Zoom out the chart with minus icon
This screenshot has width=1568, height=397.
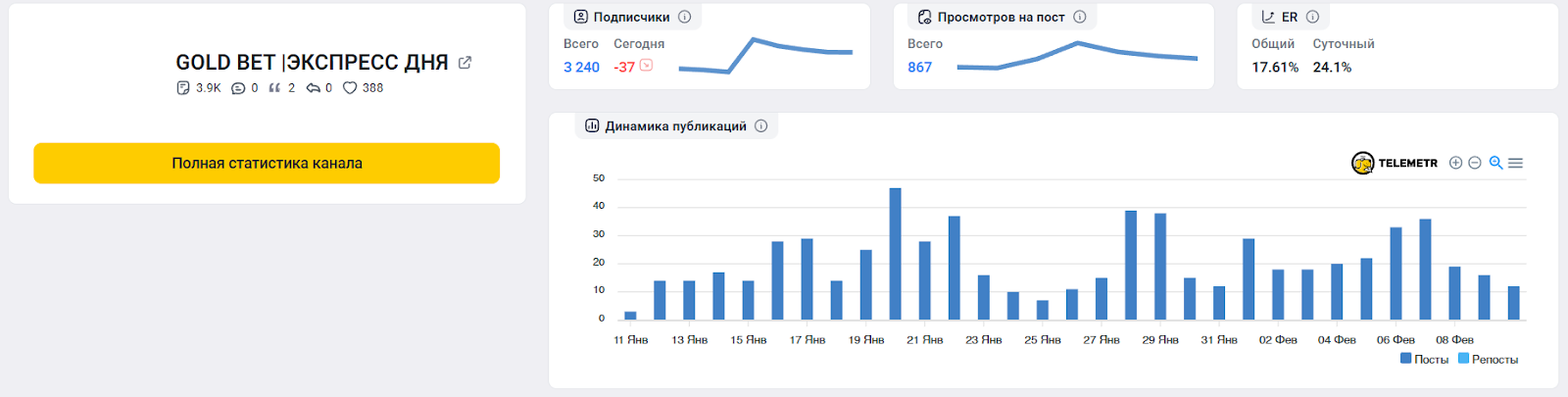tap(1475, 163)
